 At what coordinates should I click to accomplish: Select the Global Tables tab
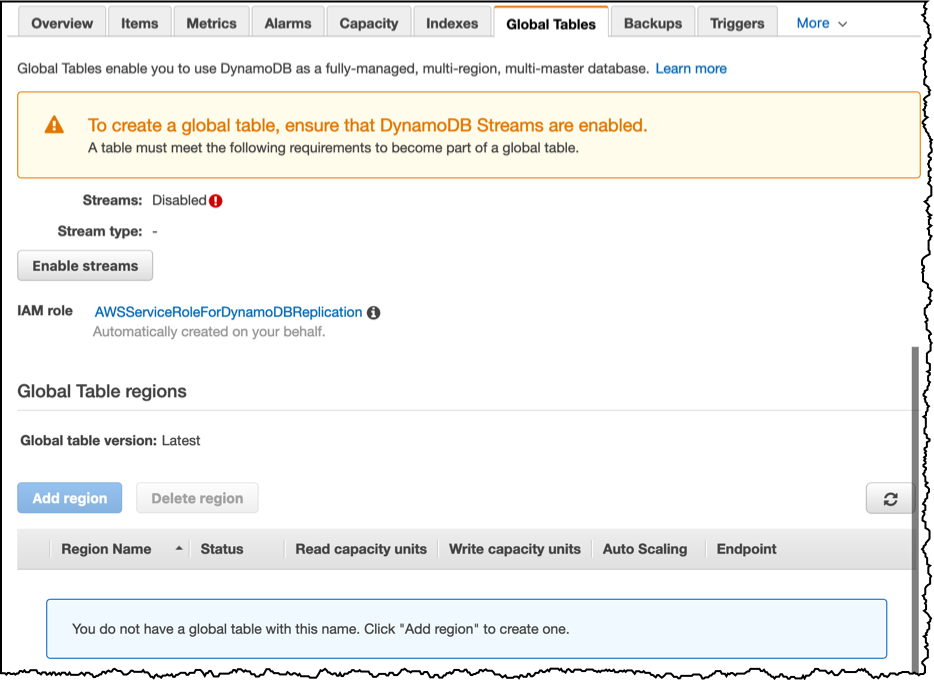click(x=551, y=24)
